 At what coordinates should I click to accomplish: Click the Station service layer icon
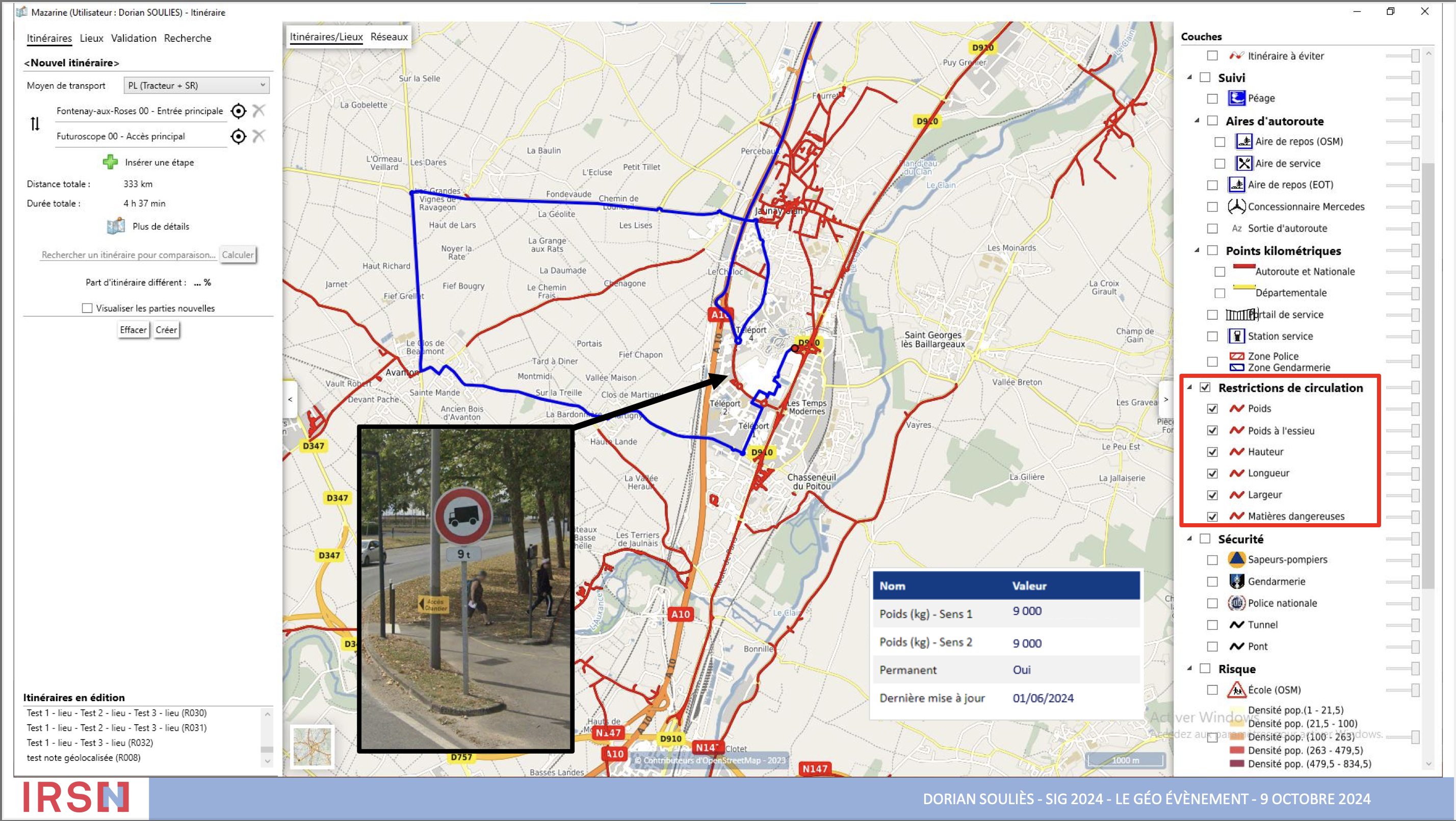point(1236,336)
